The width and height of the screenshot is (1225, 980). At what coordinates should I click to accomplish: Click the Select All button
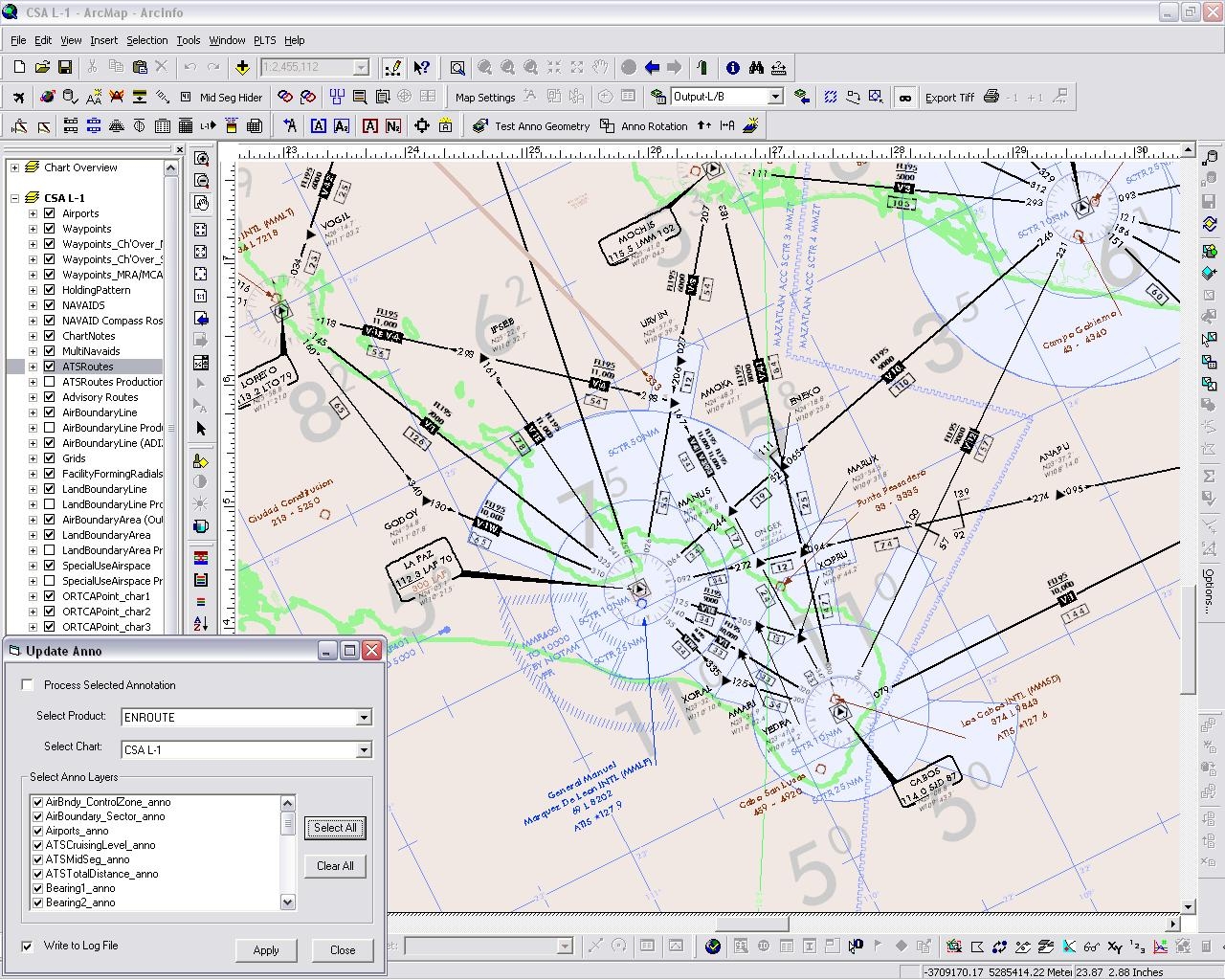tap(335, 828)
